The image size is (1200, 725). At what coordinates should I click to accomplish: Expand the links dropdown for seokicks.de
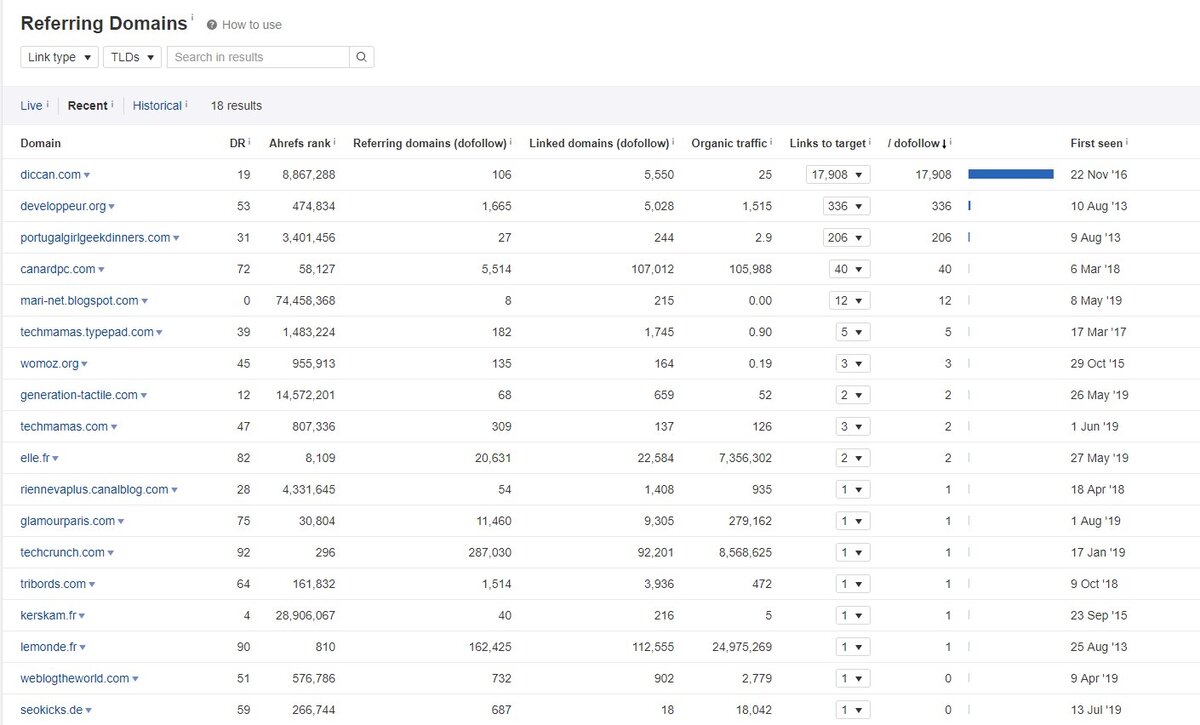pyautogui.click(x=853, y=710)
